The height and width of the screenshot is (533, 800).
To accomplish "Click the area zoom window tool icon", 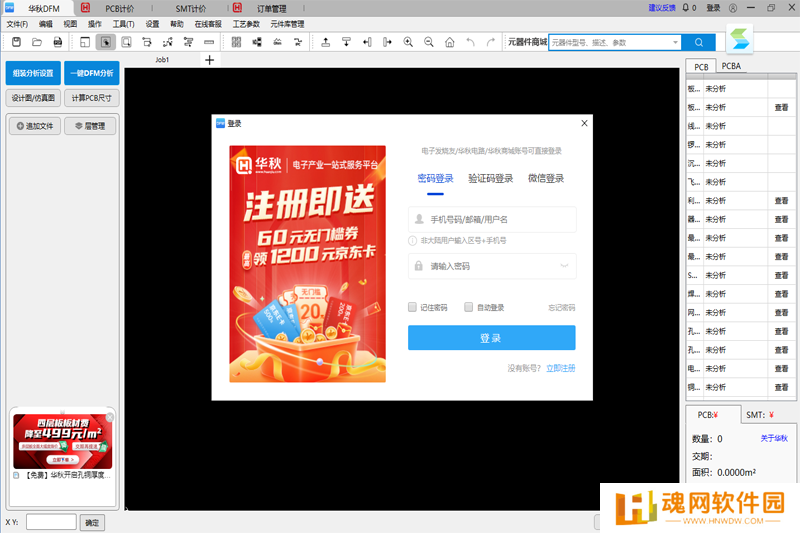I will coord(126,42).
